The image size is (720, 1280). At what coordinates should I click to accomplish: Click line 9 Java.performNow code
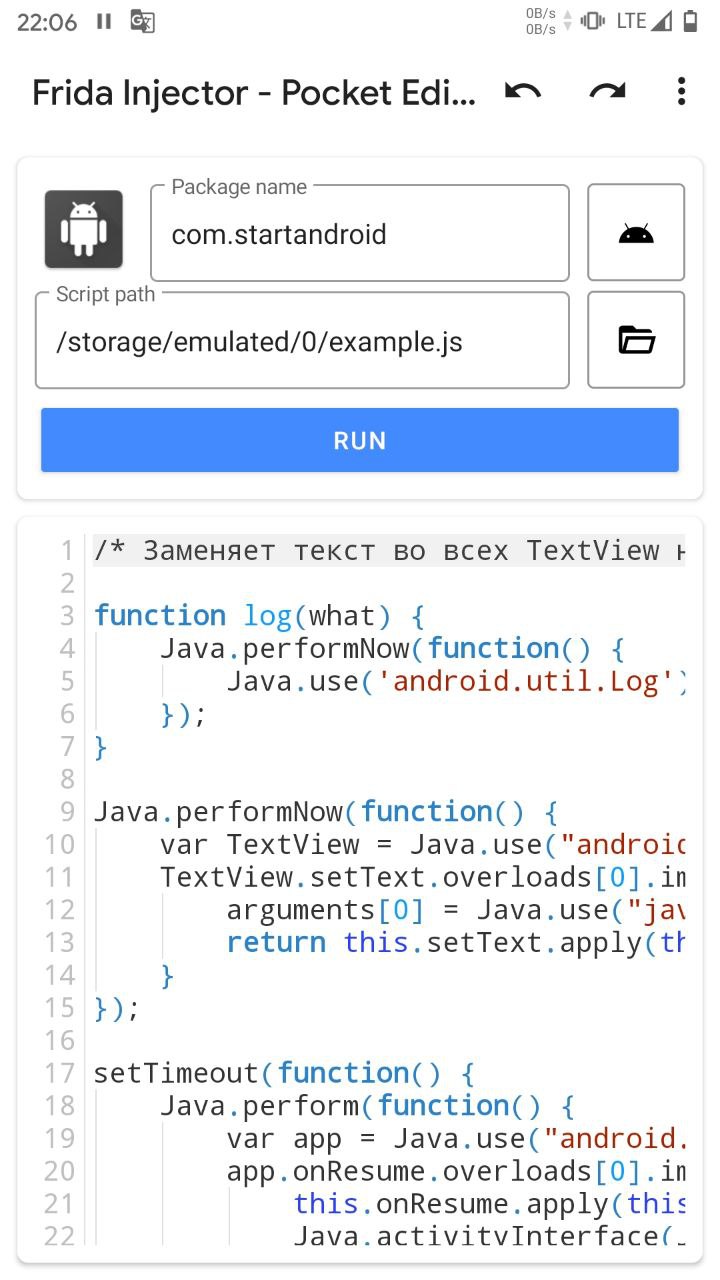pyautogui.click(x=326, y=811)
